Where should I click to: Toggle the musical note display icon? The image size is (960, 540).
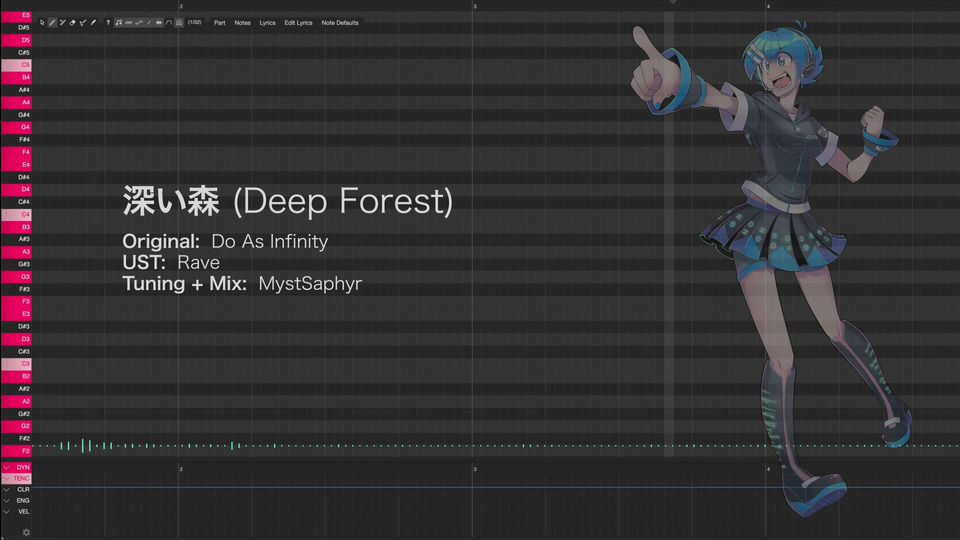(x=119, y=23)
